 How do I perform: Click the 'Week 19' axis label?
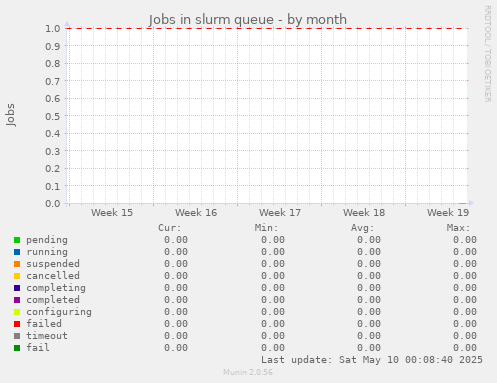448,213
